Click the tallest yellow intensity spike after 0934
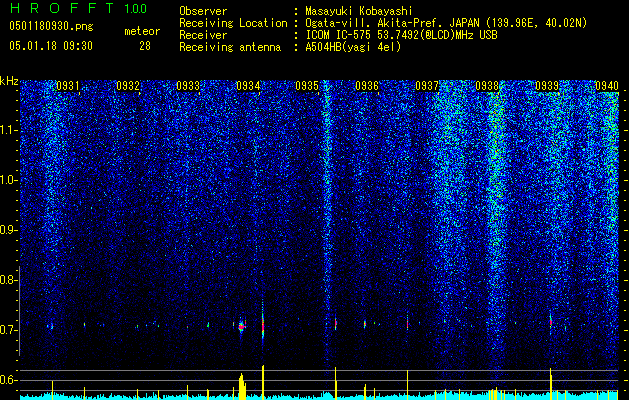This screenshot has width=629, height=400. point(263,382)
